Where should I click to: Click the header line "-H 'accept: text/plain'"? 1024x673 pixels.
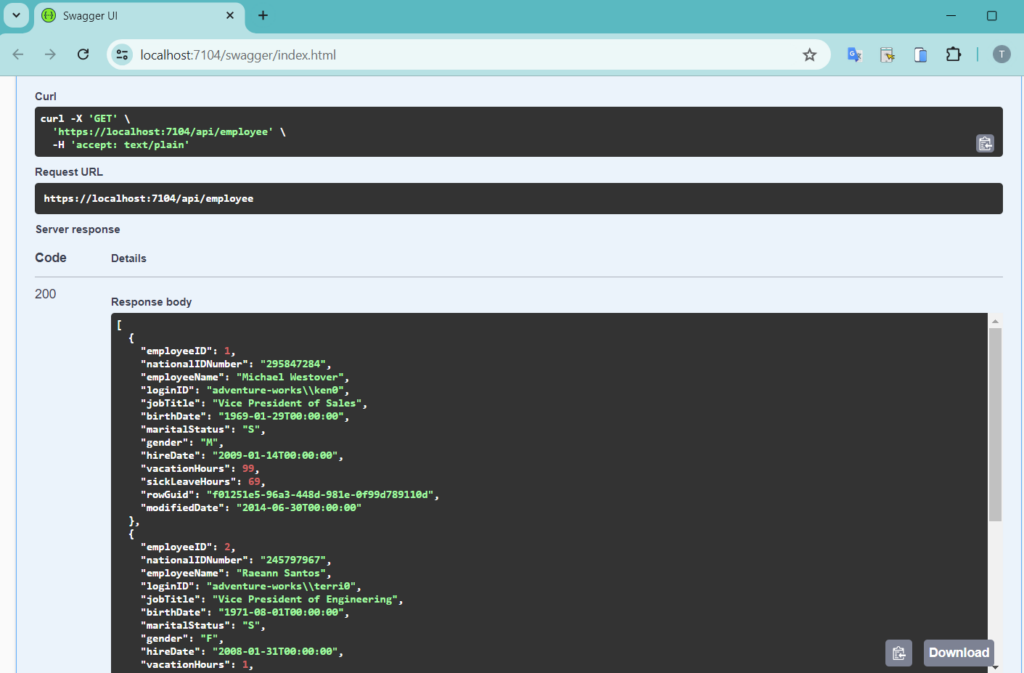[x=121, y=145]
